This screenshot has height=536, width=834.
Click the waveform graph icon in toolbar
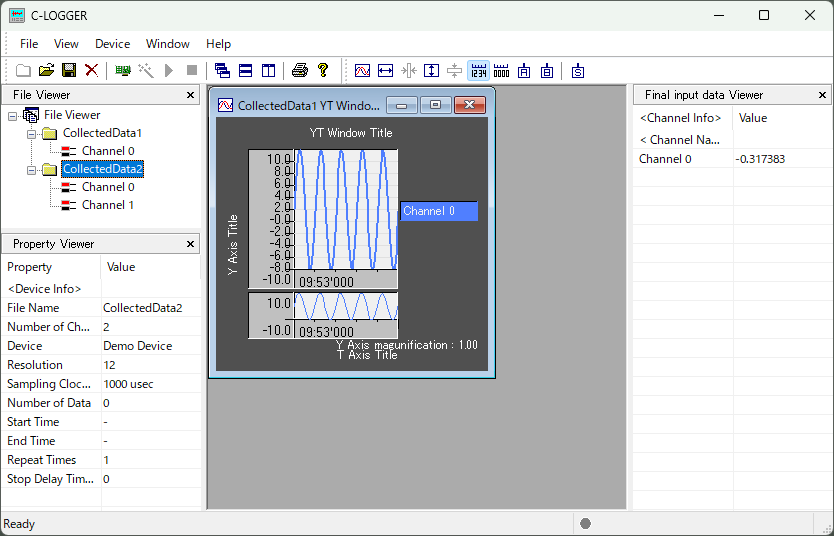coord(362,70)
